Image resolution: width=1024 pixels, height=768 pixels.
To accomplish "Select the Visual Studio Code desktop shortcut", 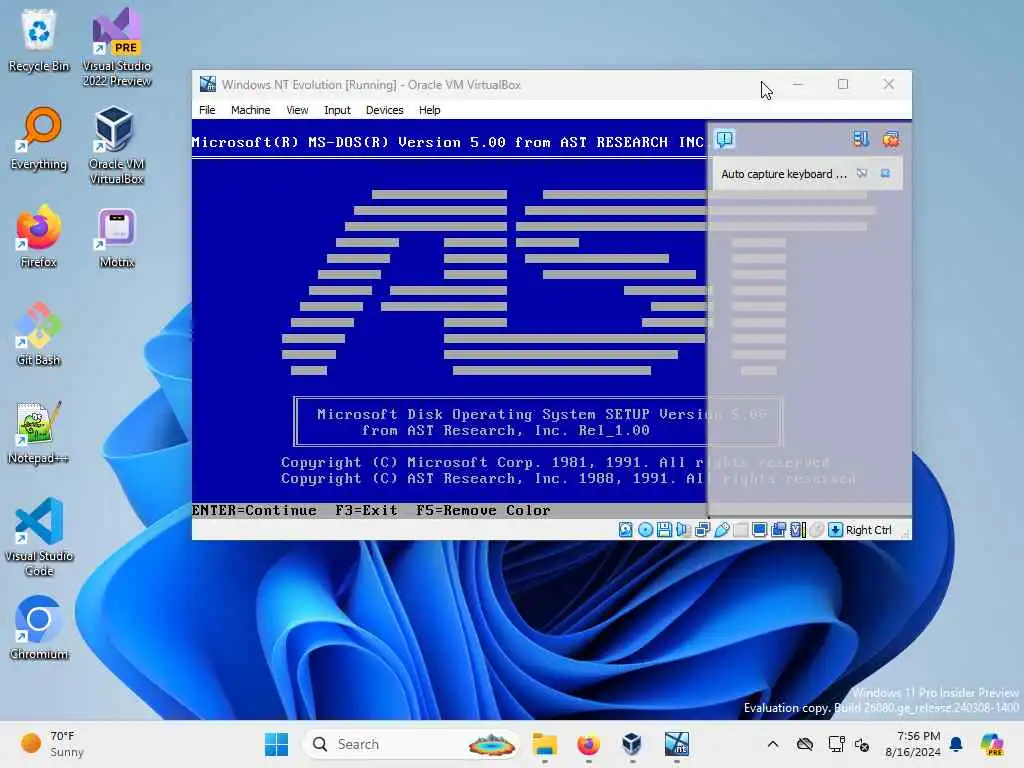I will pos(39,537).
